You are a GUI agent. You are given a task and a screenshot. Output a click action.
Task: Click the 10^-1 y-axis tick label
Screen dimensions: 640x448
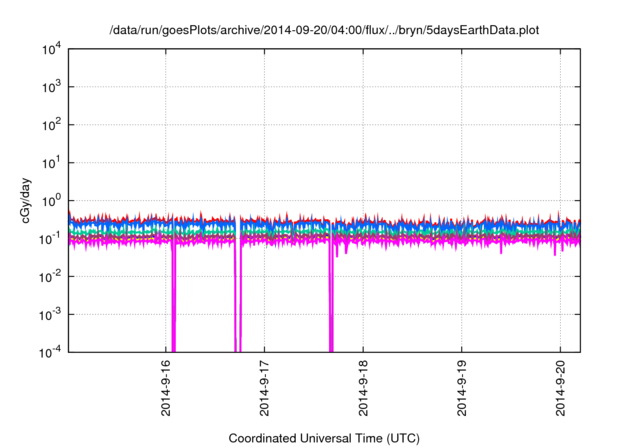[50, 239]
